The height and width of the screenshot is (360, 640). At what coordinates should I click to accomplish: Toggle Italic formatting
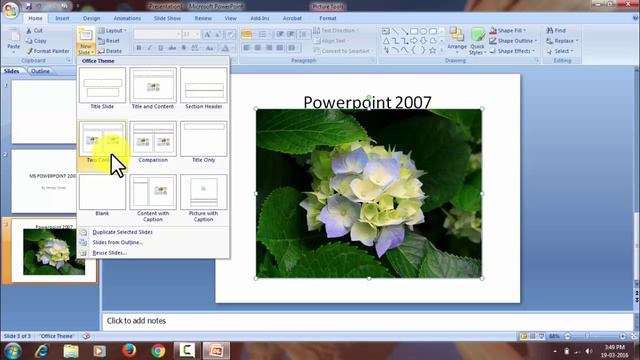150,48
